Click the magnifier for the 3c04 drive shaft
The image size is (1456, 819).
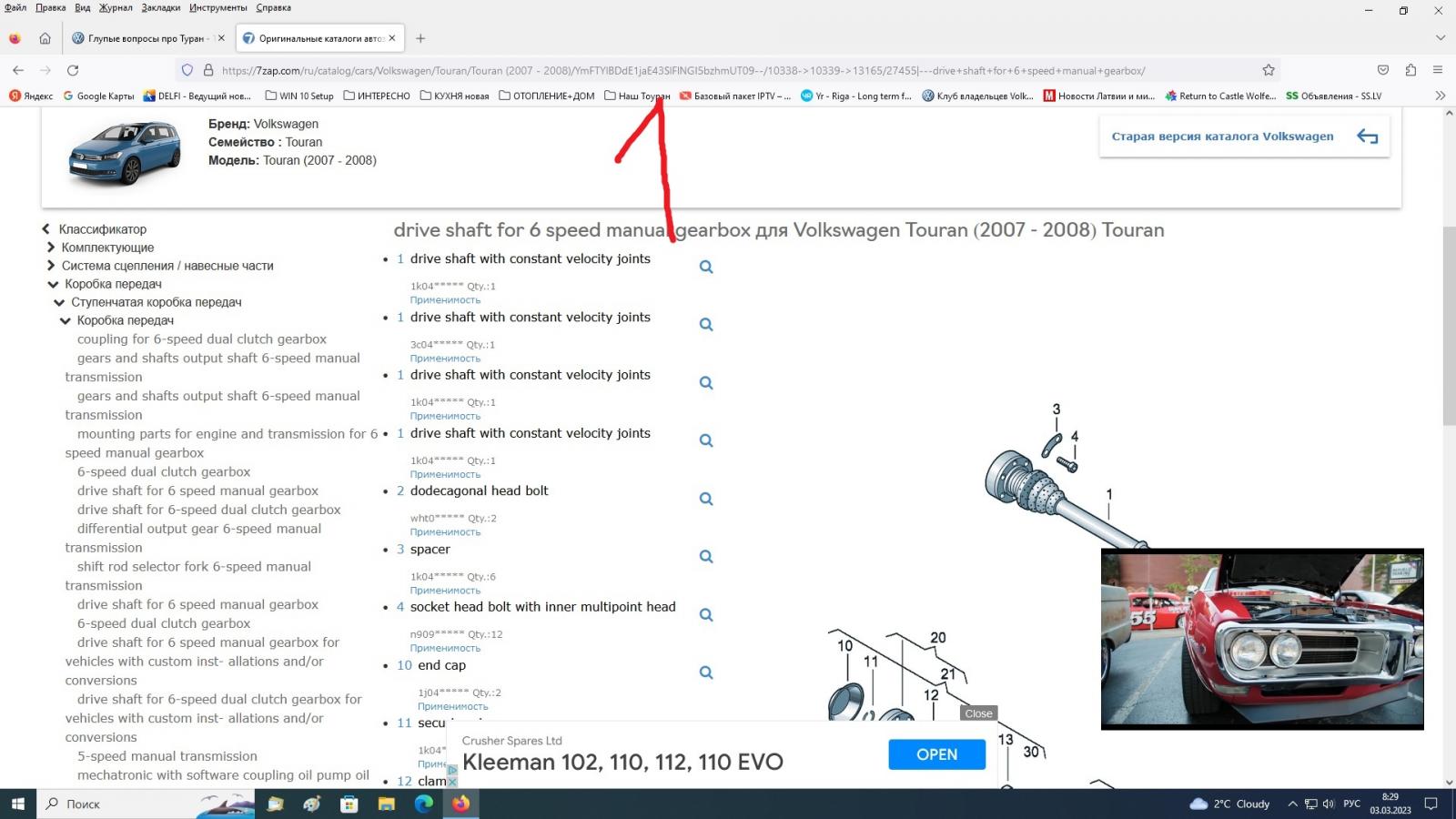pos(706,324)
